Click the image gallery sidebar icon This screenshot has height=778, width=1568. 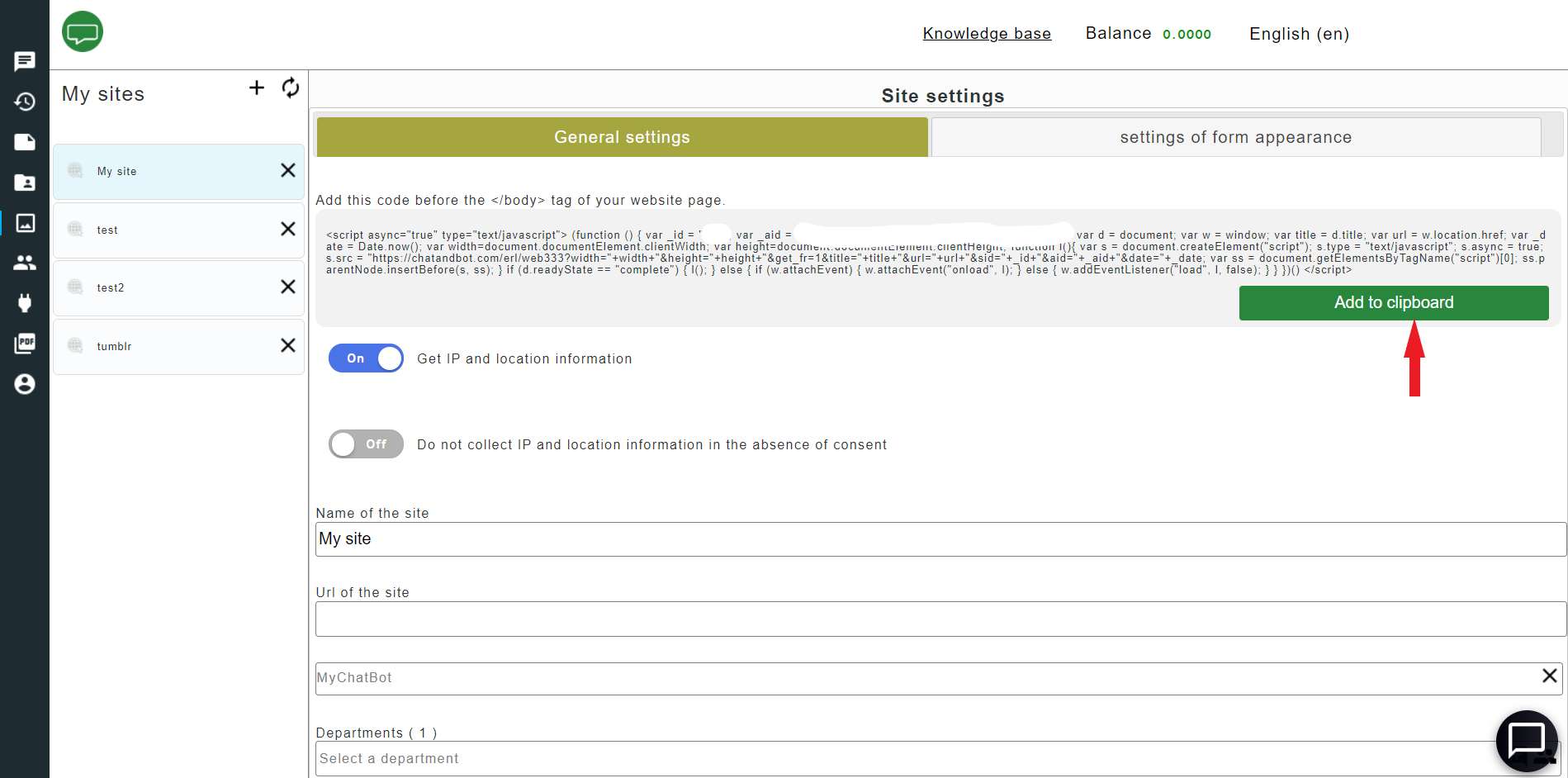[x=25, y=223]
